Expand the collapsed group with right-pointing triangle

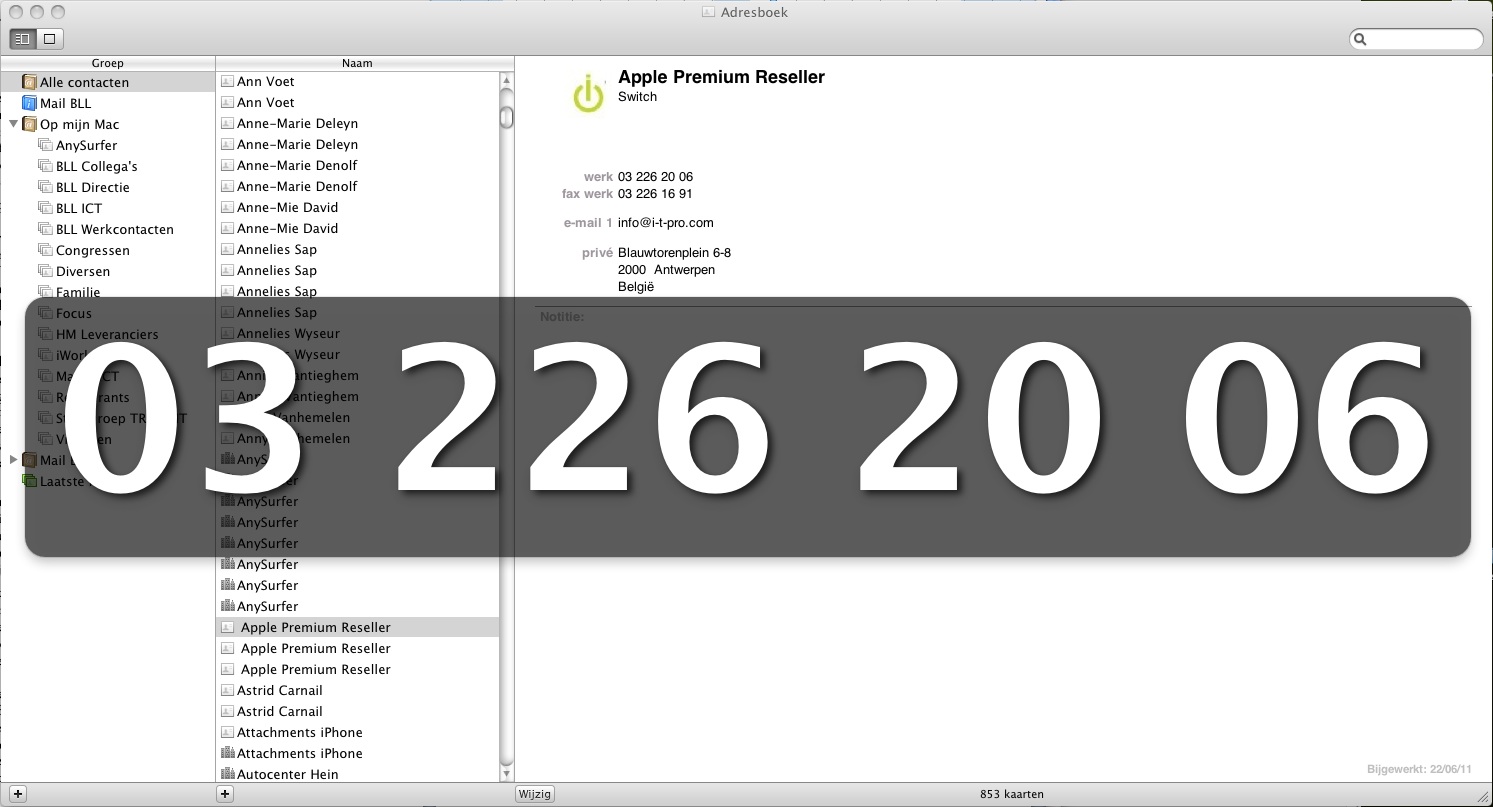[13, 460]
